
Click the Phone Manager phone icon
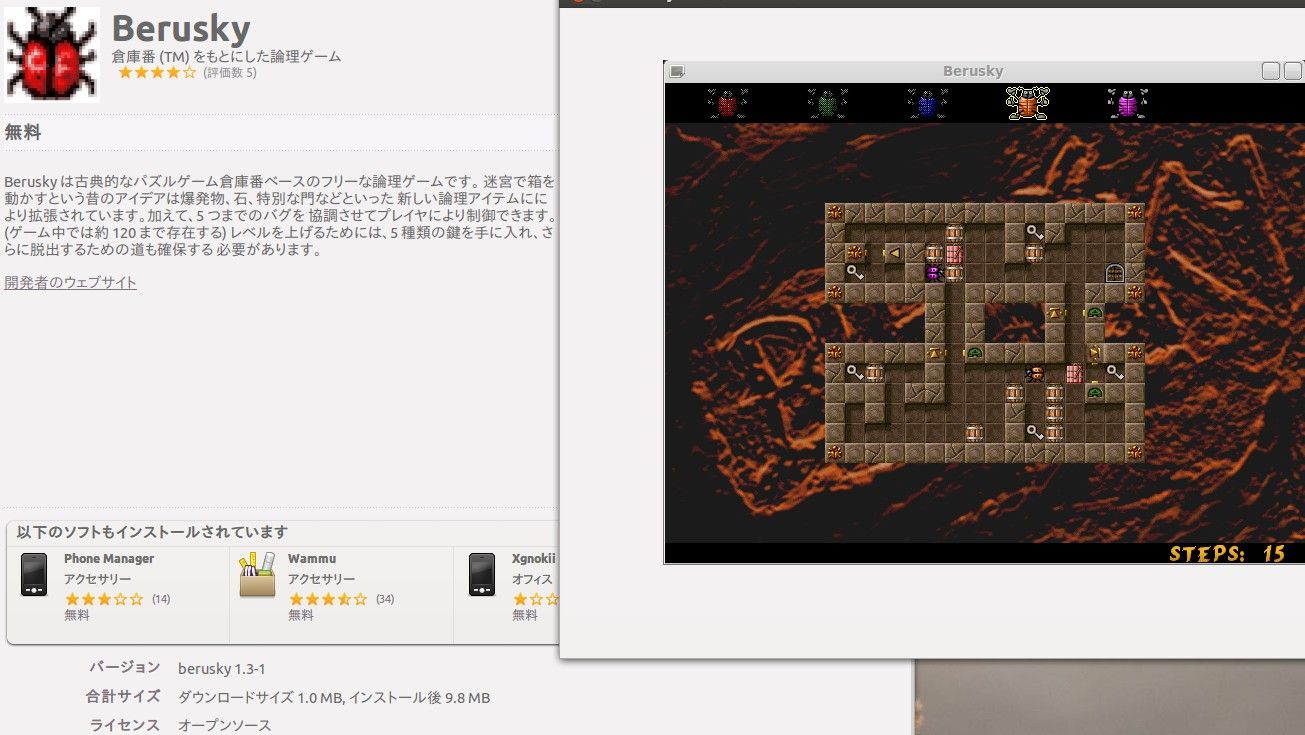(34, 574)
